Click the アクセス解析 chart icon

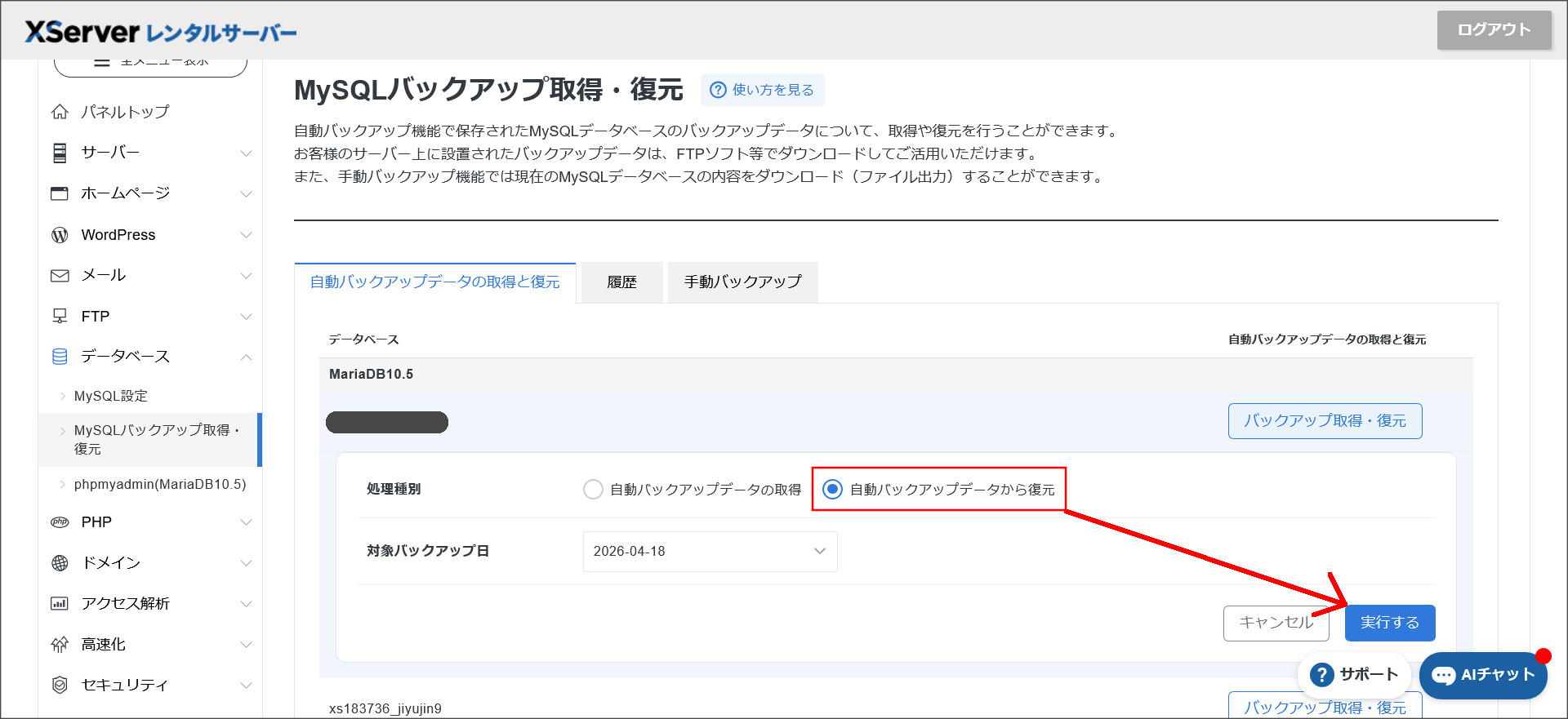(60, 604)
